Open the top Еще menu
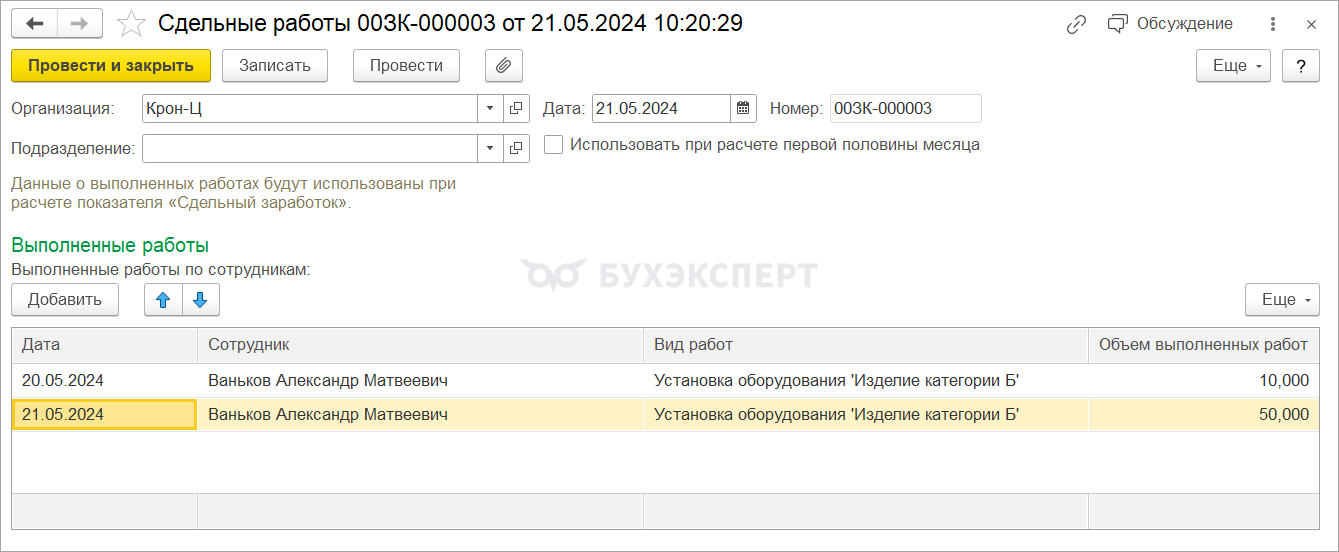Viewport: 1339px width, 552px height. point(1233,65)
